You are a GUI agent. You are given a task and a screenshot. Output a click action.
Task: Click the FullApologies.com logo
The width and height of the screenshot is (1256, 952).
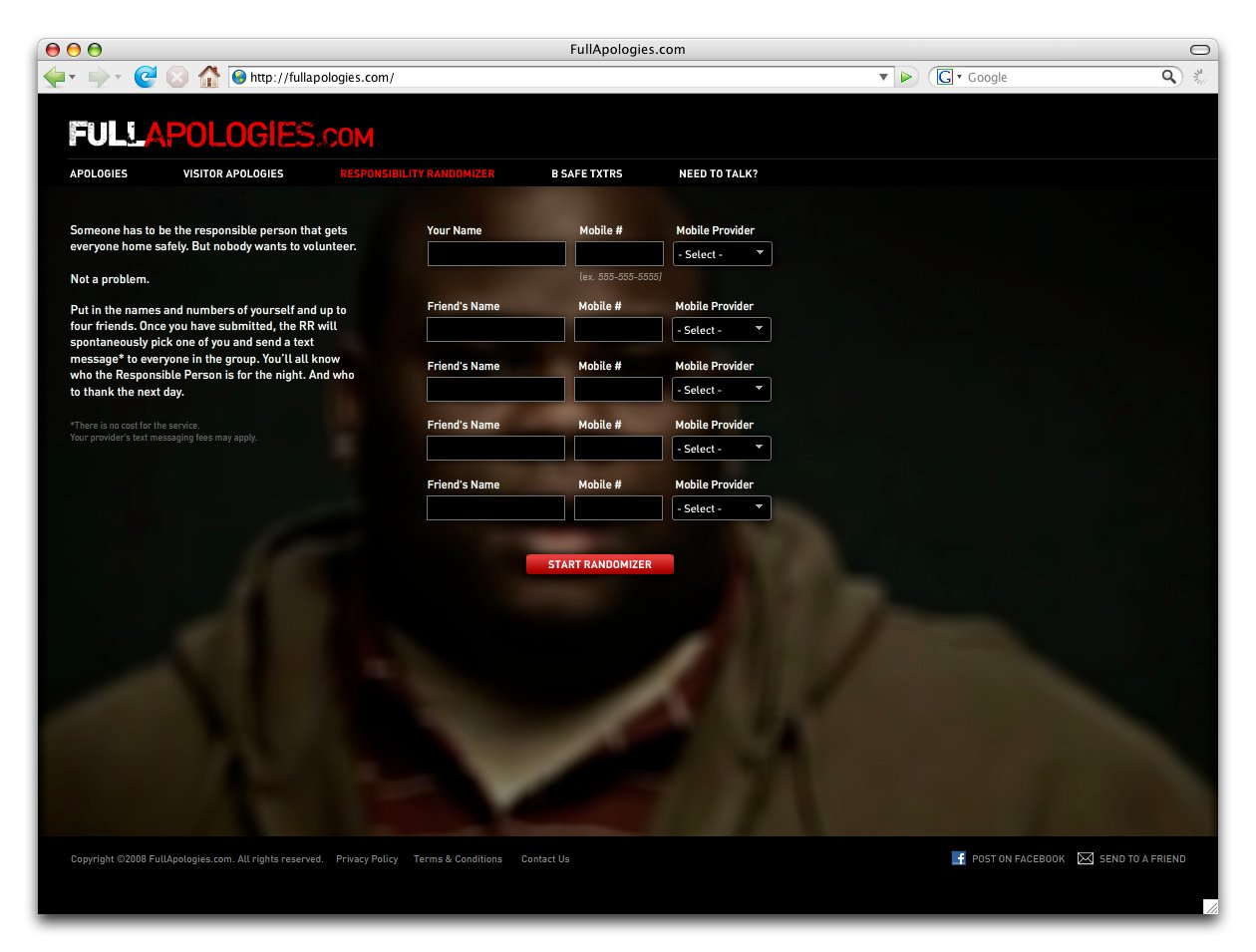[x=221, y=135]
